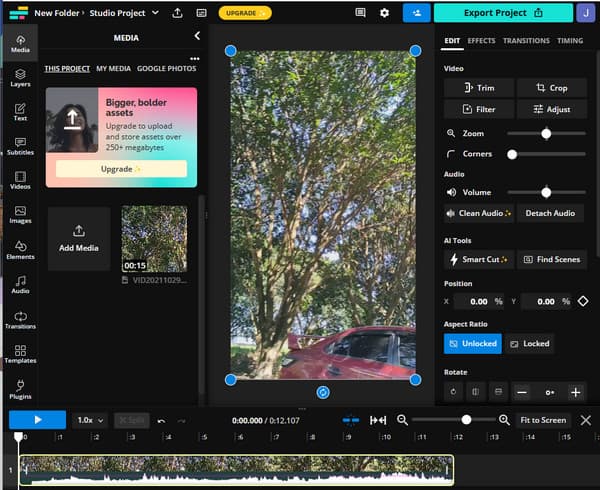
Task: Click the undo arrow in timeline toolbar
Action: click(161, 421)
